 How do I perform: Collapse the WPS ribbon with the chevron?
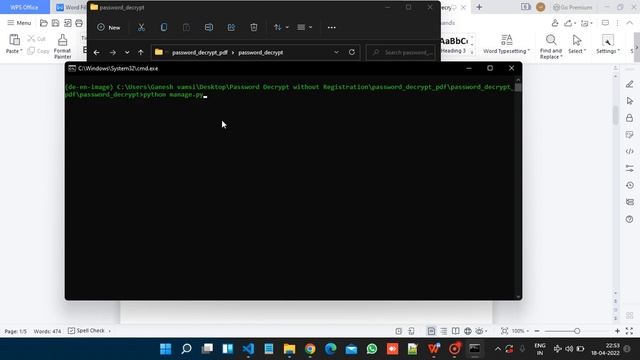tap(629, 23)
